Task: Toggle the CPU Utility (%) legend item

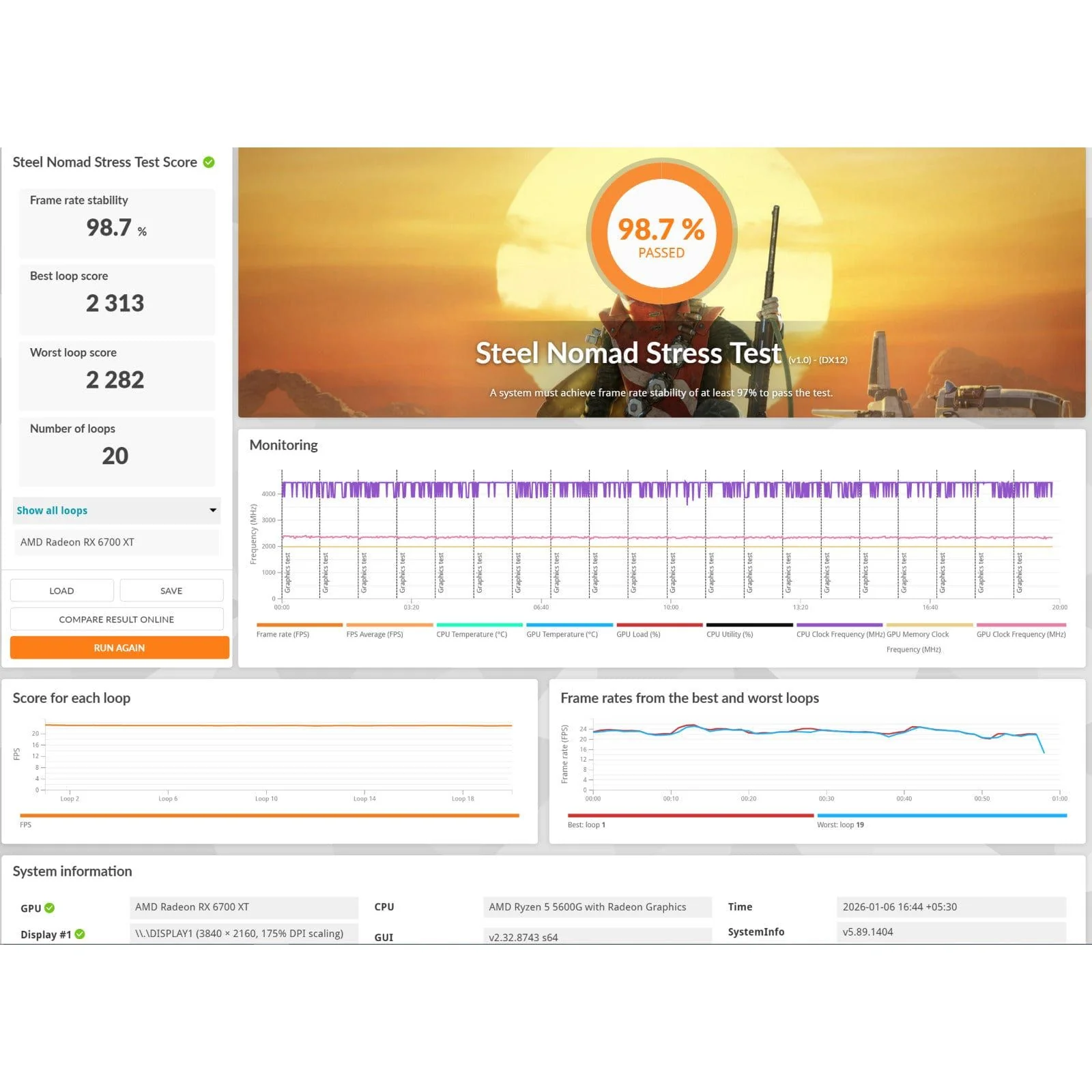Action: (749, 631)
